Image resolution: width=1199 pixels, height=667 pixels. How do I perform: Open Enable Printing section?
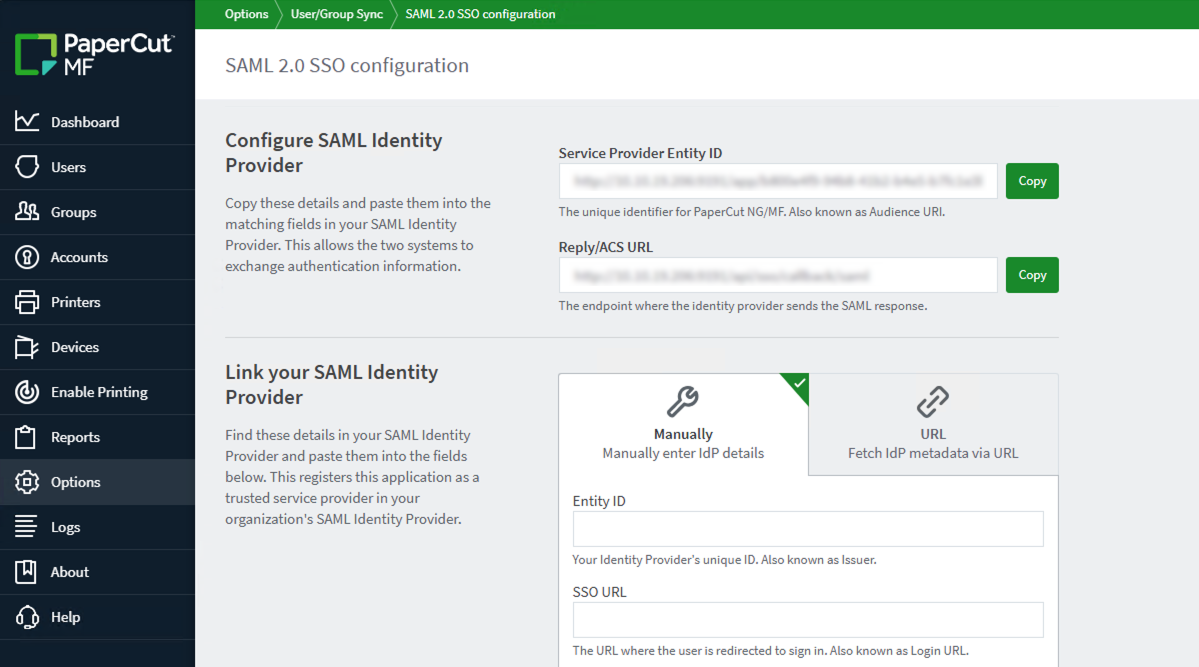point(97,392)
